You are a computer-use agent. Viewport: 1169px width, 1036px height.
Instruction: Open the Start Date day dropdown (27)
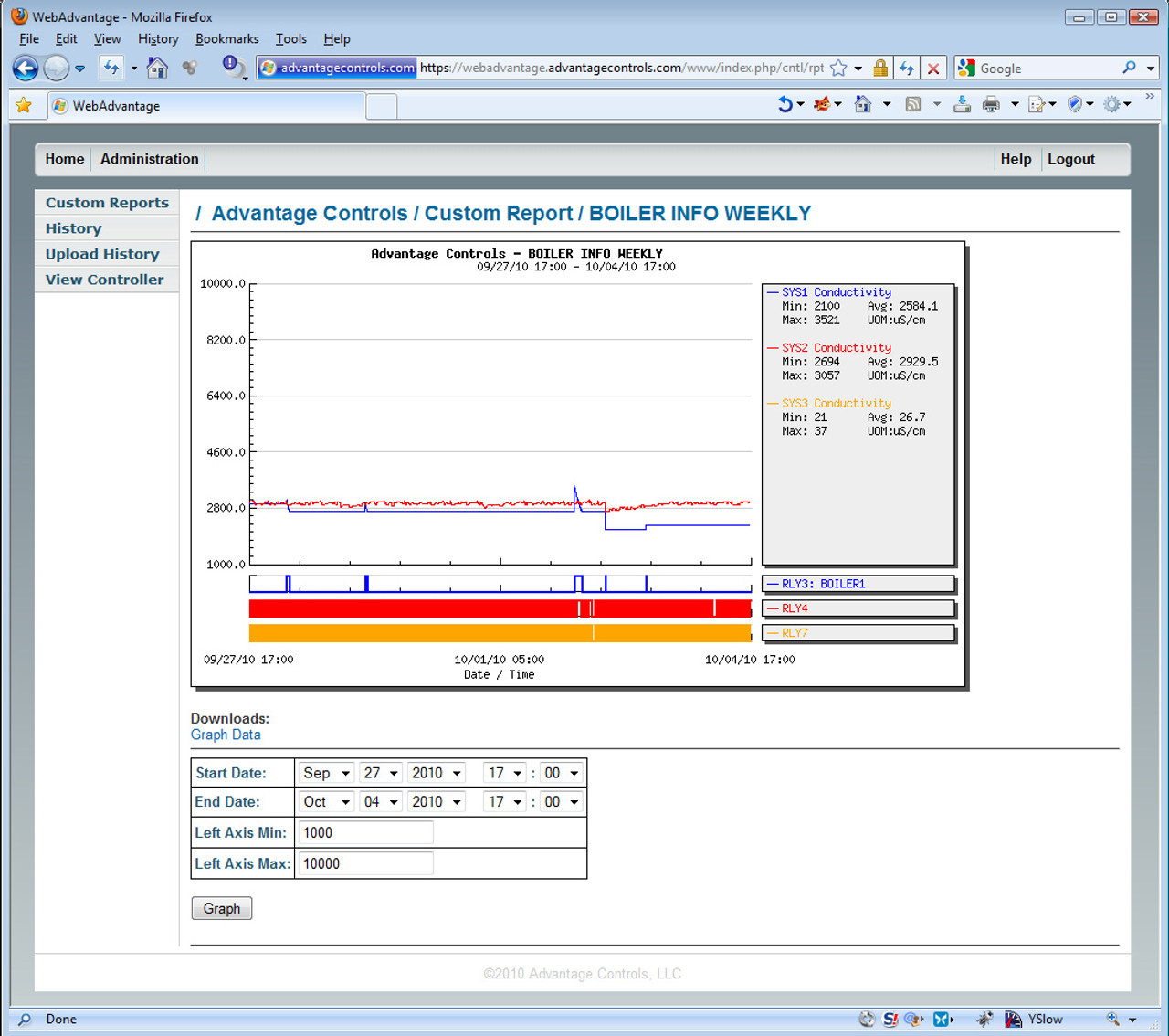[x=381, y=773]
